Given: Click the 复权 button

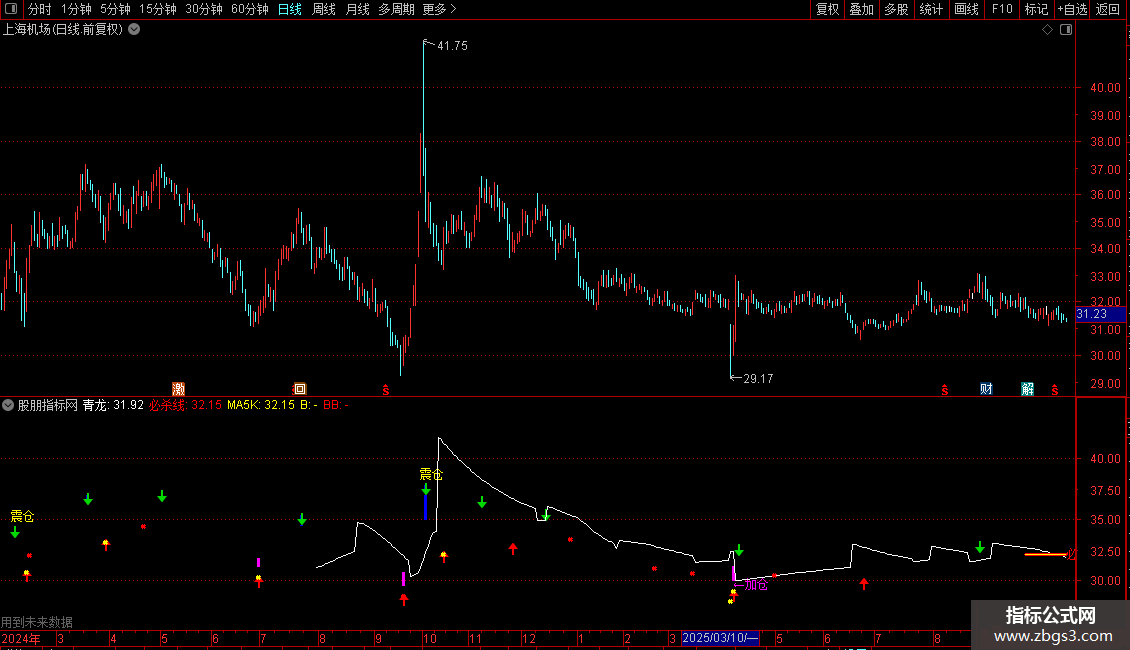Looking at the screenshot, I should tap(827, 9).
